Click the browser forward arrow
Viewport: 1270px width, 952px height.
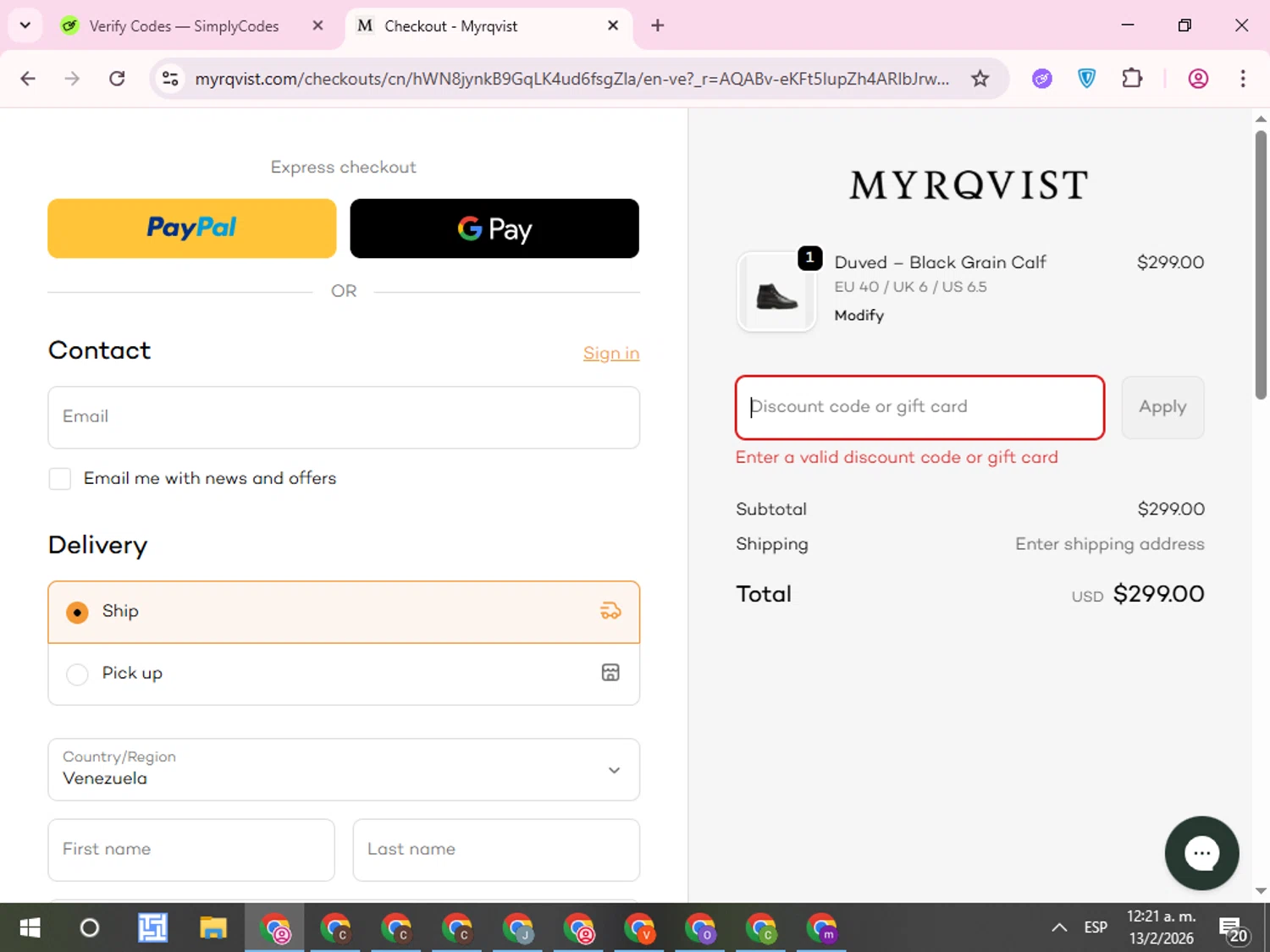tap(72, 79)
